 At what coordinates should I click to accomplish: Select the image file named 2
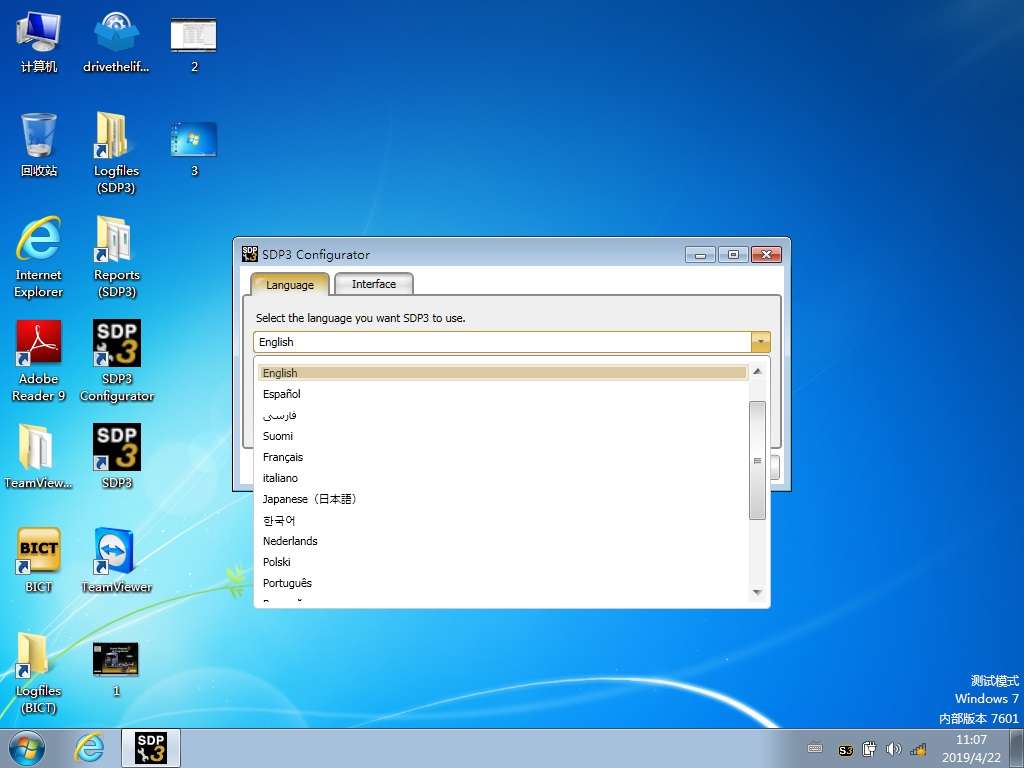[x=194, y=44]
